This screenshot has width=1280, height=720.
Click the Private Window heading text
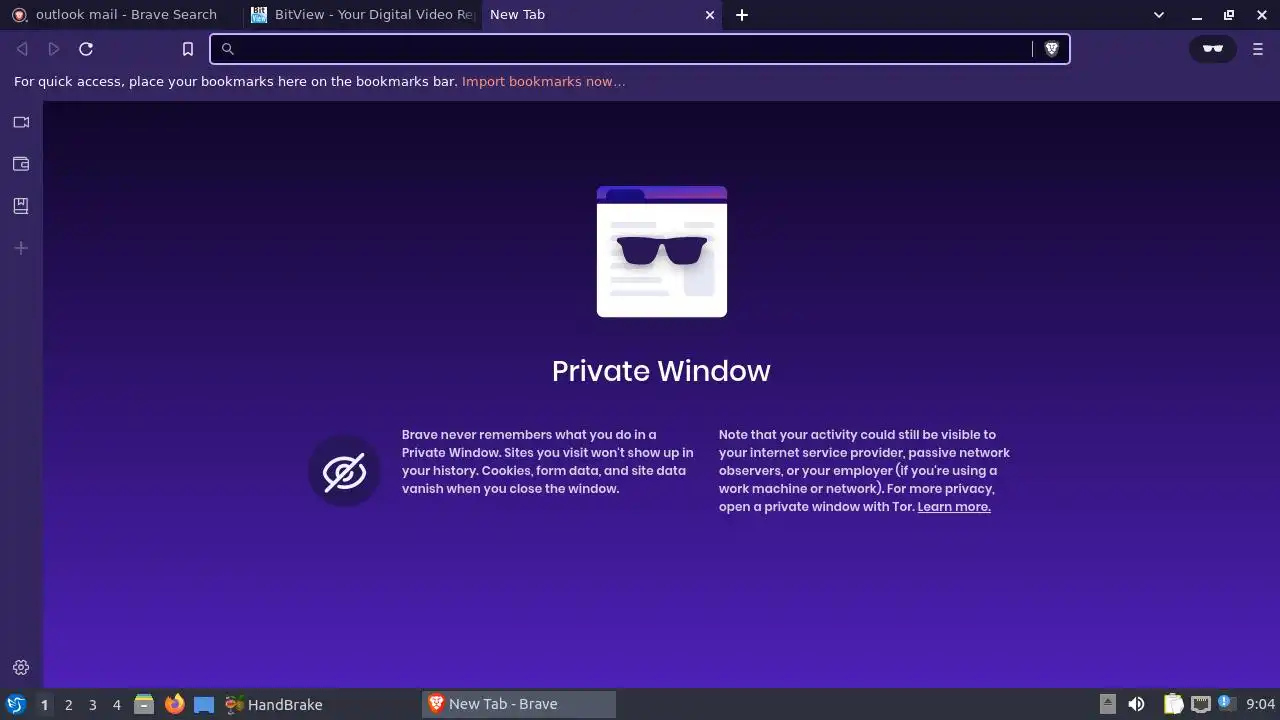[661, 371]
